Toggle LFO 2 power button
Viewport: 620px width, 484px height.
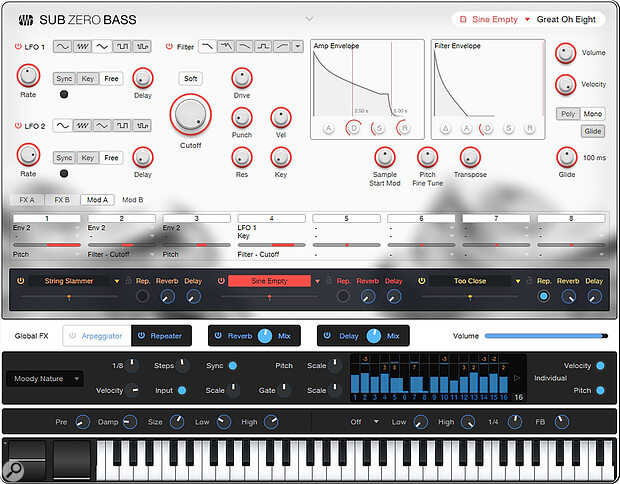pyautogui.click(x=18, y=125)
